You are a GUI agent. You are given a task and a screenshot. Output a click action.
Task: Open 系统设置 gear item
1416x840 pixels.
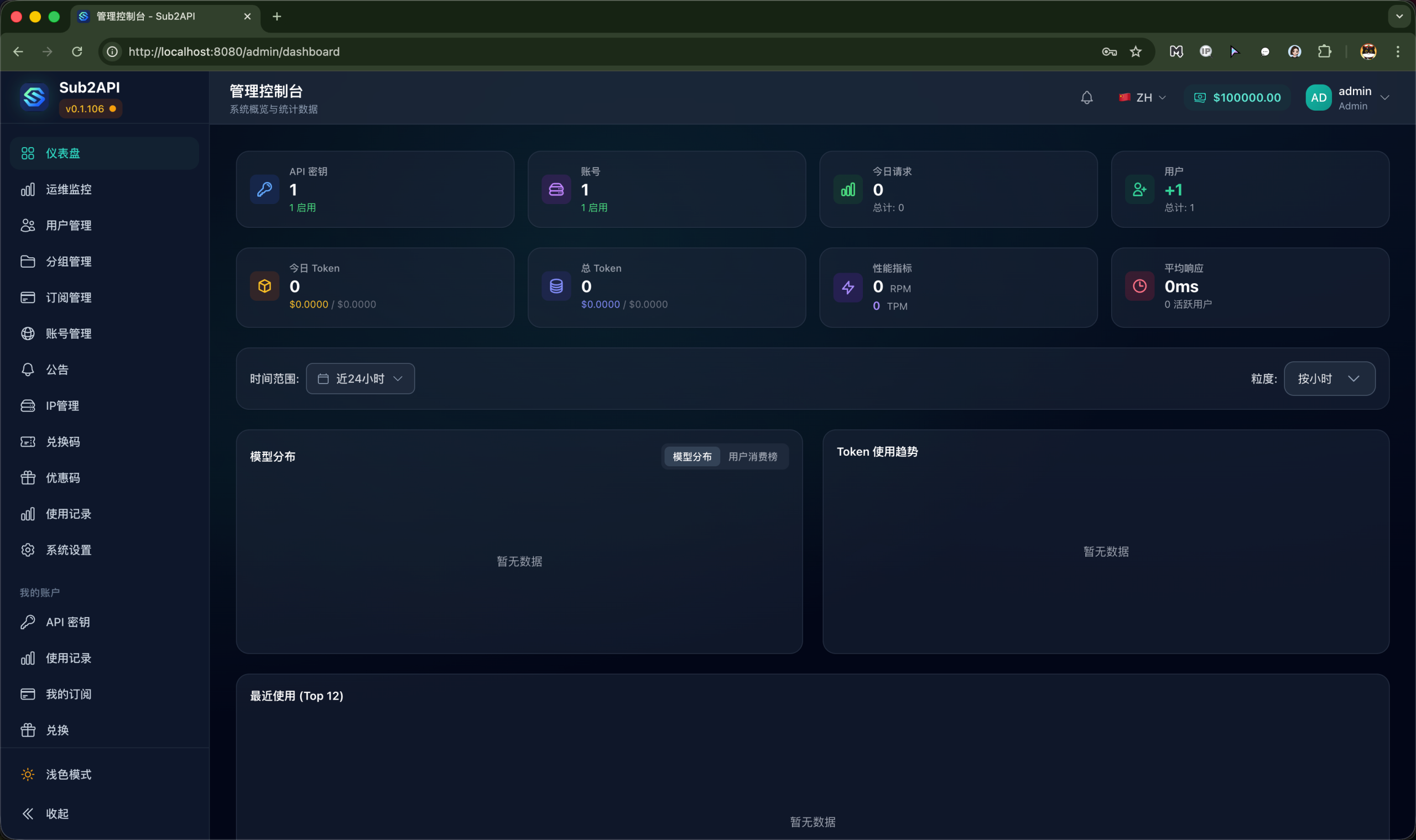click(x=68, y=550)
